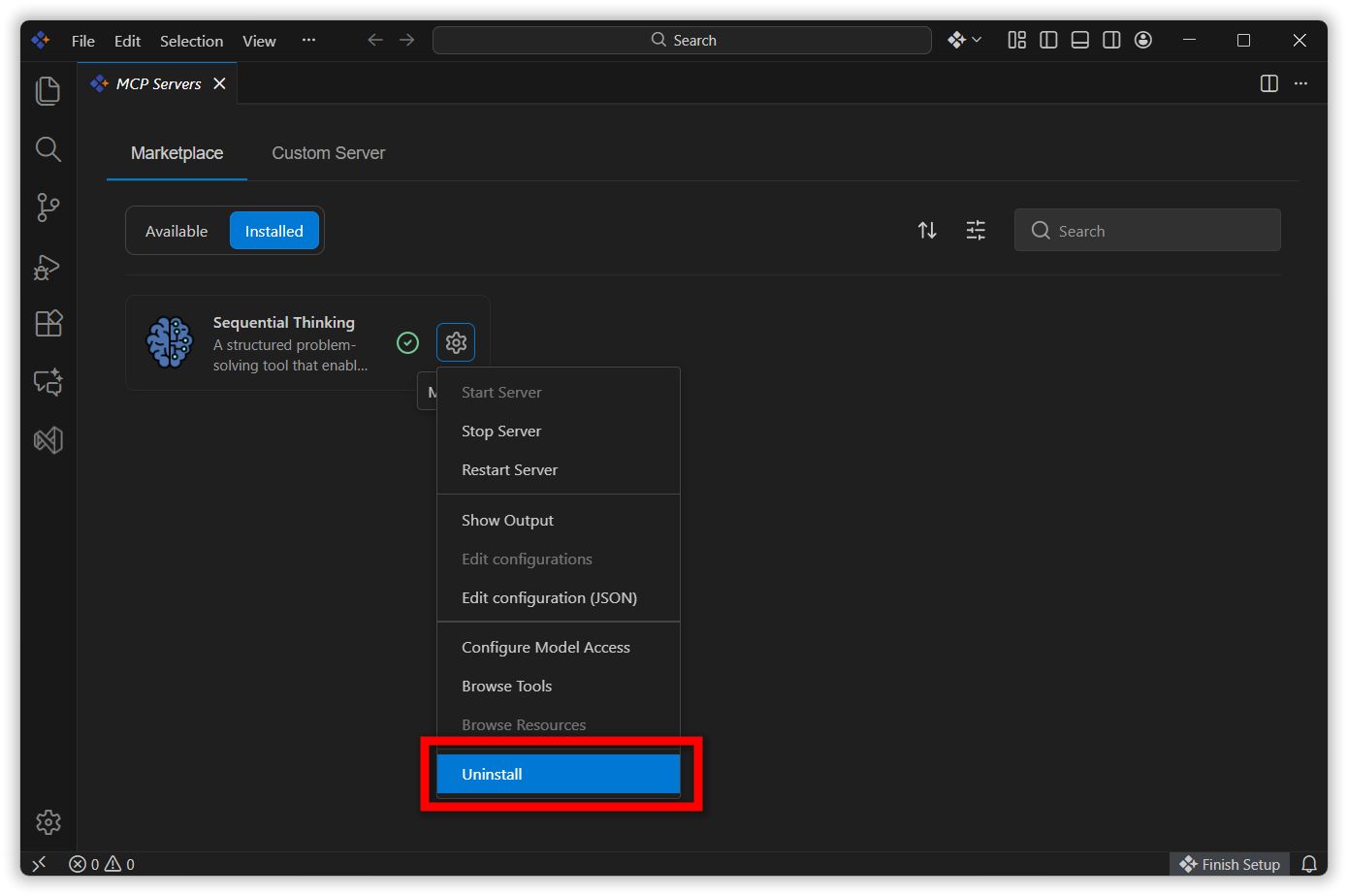Click Finish Setup in status bar
Screen dimensions: 1348x896
1230,864
